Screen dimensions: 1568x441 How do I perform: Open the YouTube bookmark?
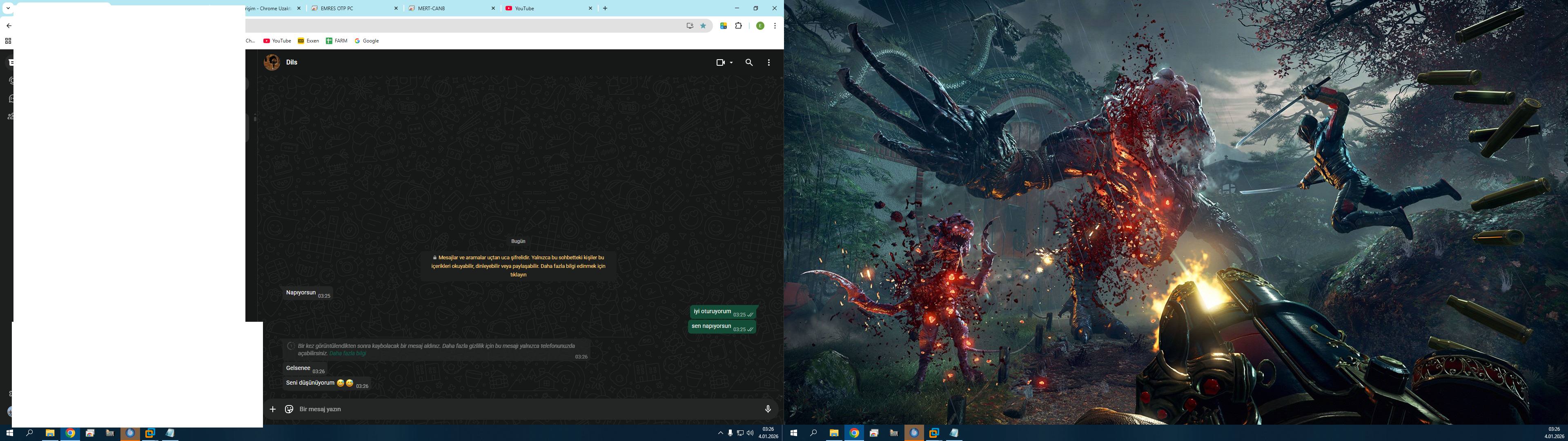pyautogui.click(x=277, y=41)
